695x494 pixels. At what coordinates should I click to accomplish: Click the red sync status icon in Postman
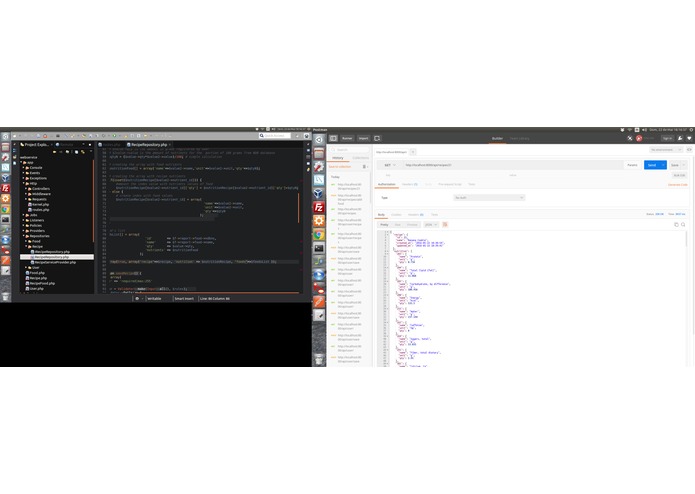[x=639, y=138]
